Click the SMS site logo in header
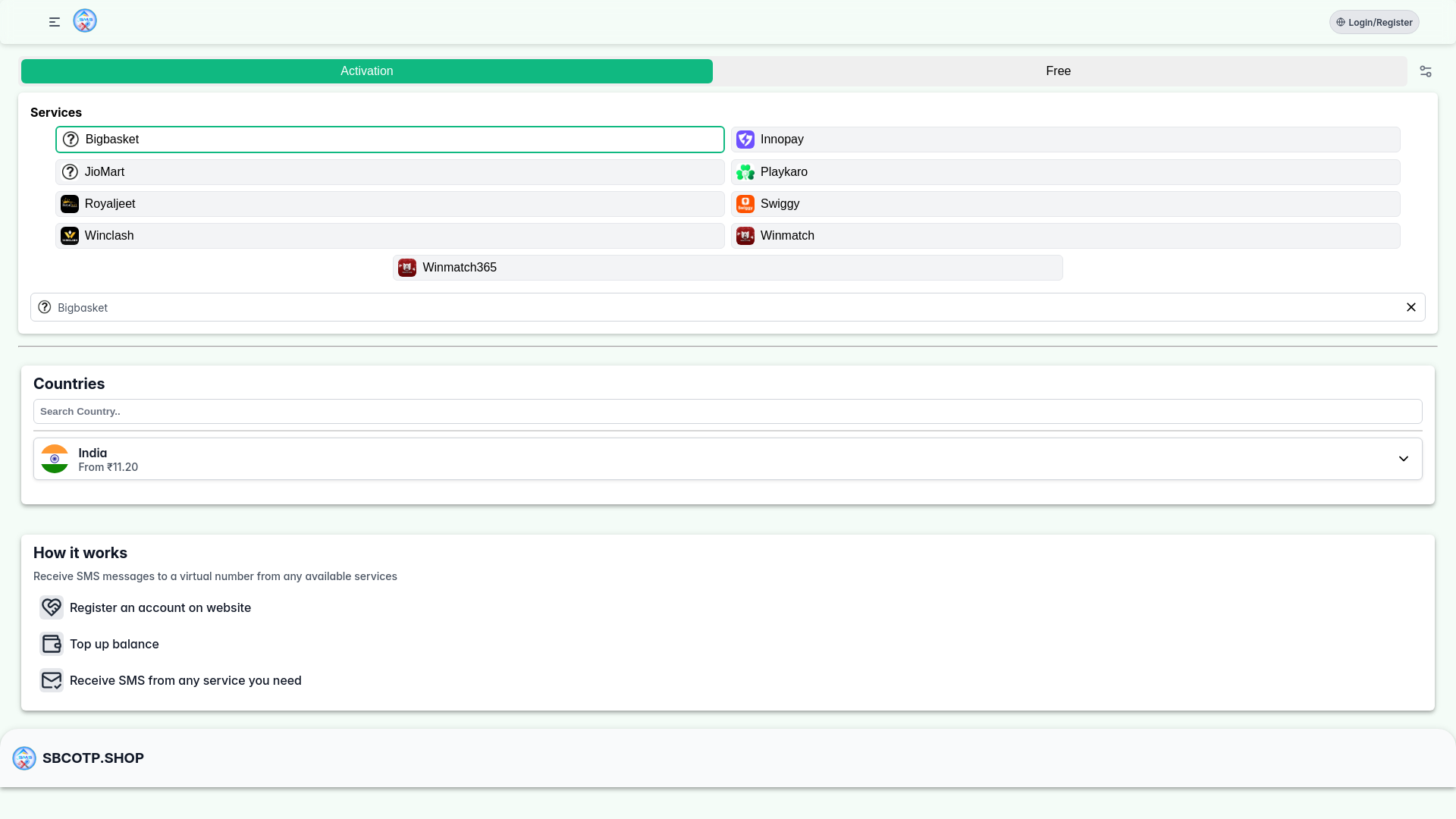 (x=85, y=20)
